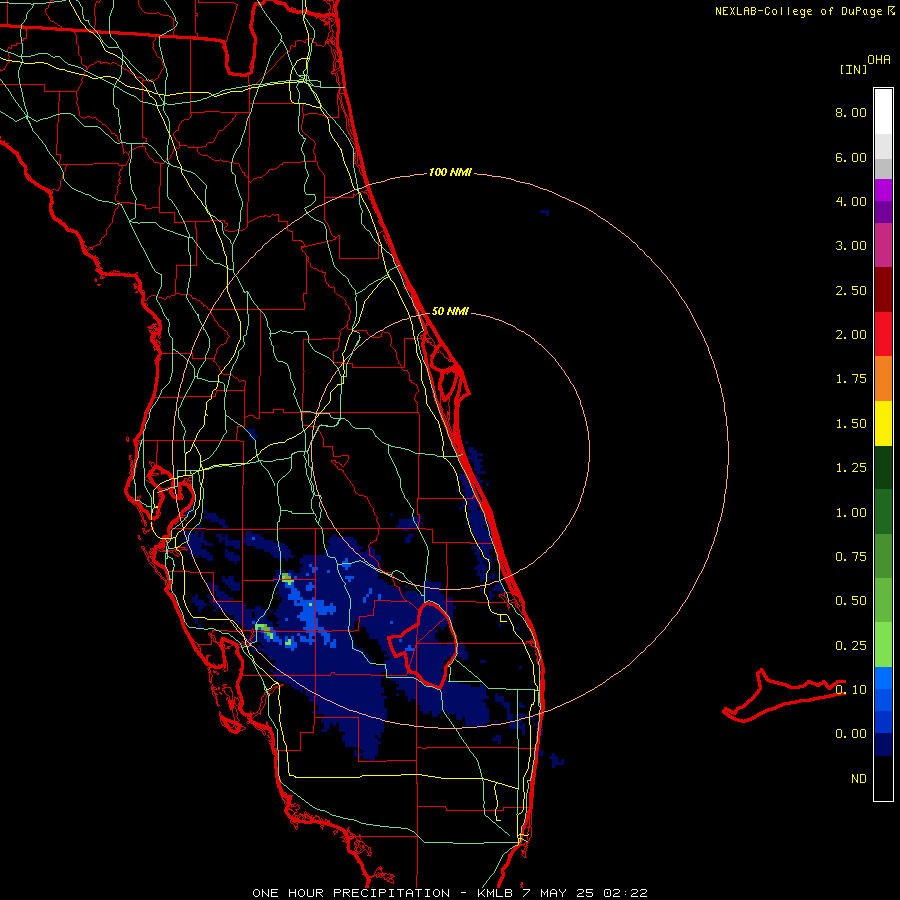
Task: Click the red-outlined island east of Florida
Action: click(x=783, y=696)
